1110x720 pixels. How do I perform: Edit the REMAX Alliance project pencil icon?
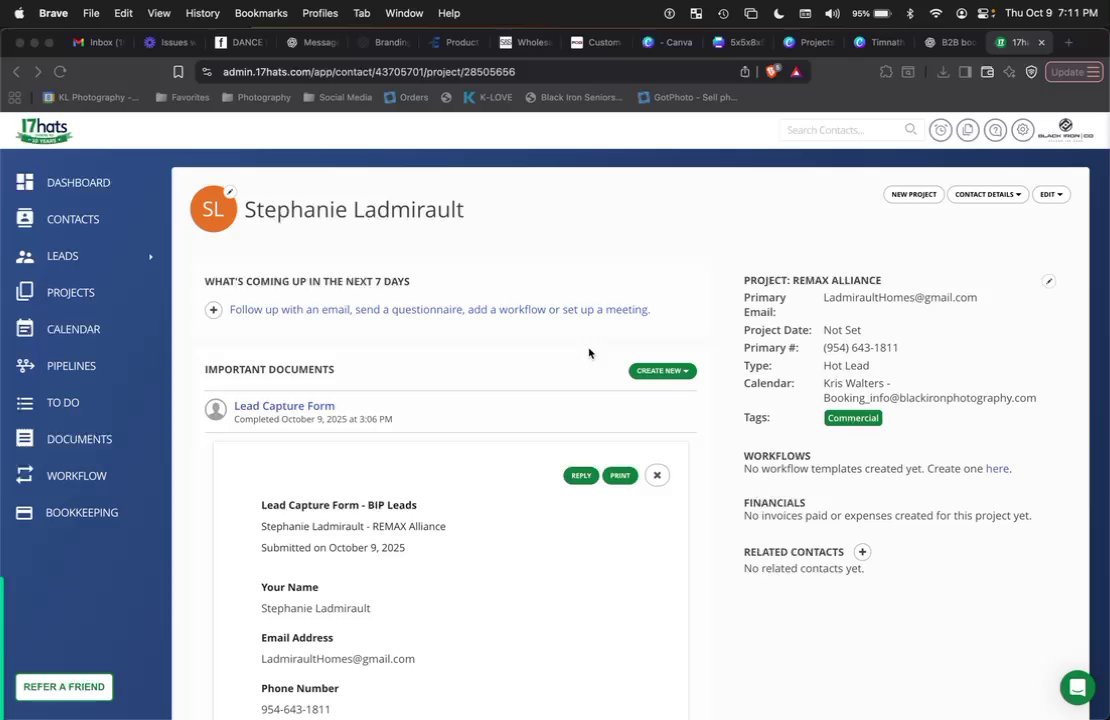pos(1048,281)
